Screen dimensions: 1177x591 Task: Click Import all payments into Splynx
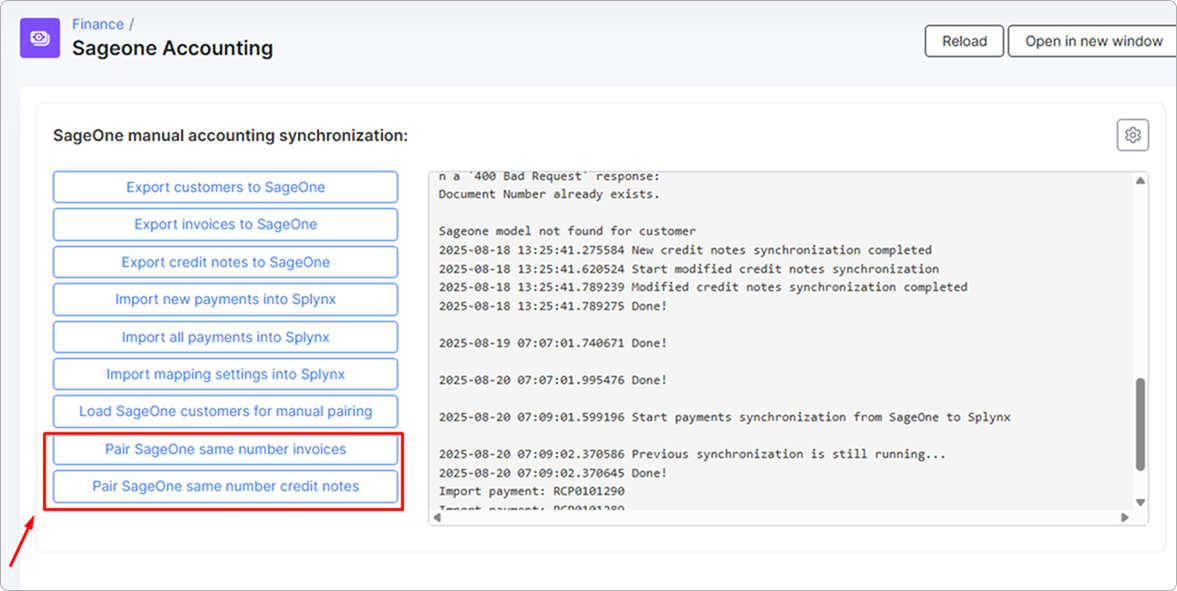tap(225, 337)
